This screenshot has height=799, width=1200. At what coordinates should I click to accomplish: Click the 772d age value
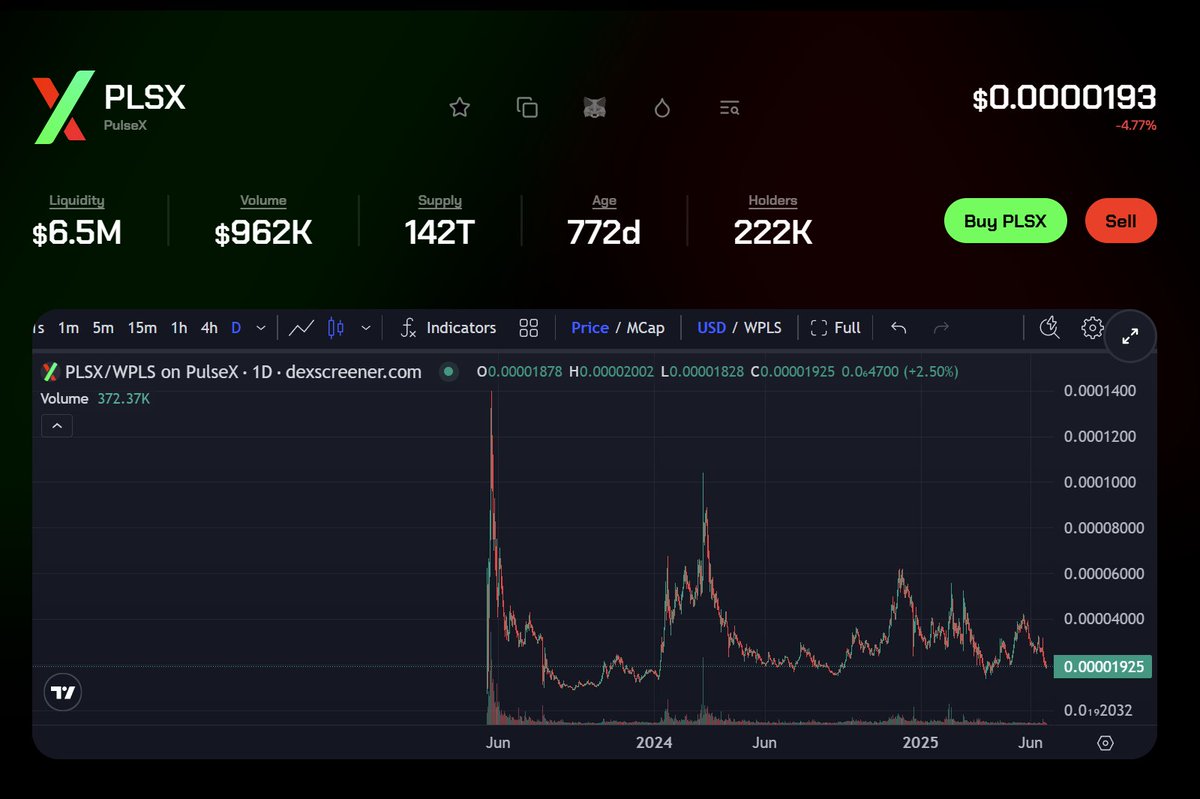point(604,233)
